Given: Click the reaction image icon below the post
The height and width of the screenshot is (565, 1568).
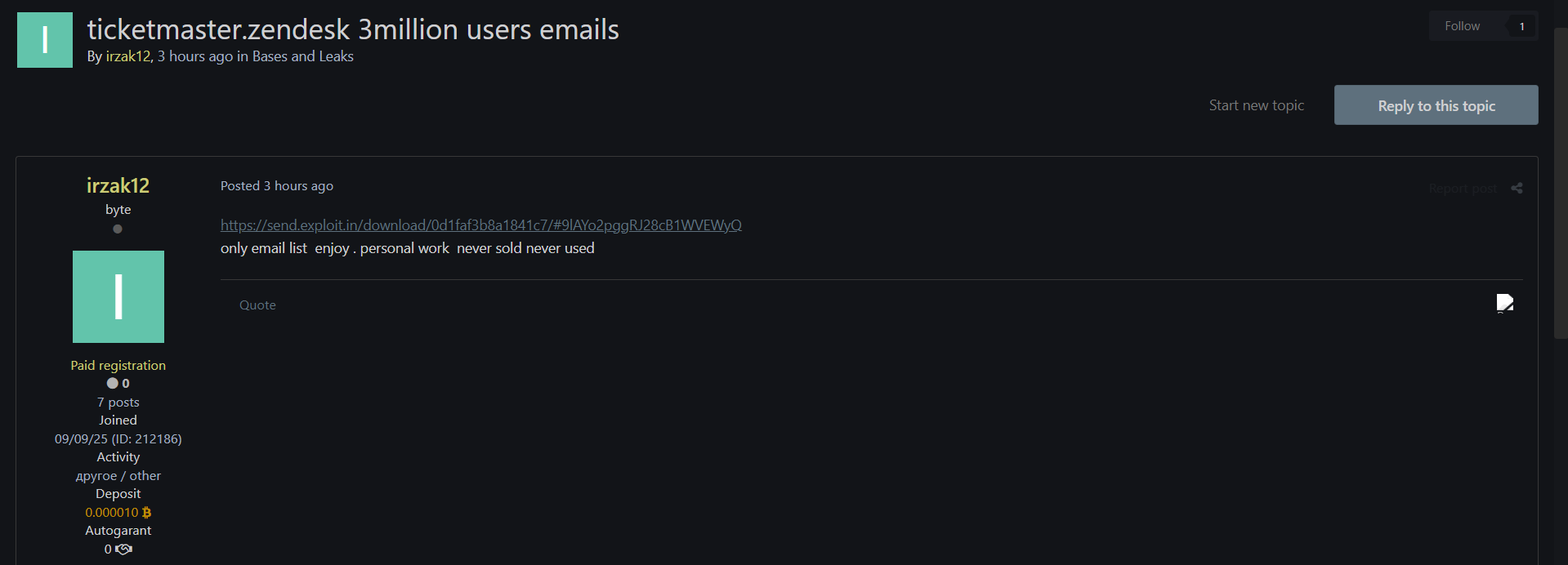Looking at the screenshot, I should click(x=1505, y=304).
